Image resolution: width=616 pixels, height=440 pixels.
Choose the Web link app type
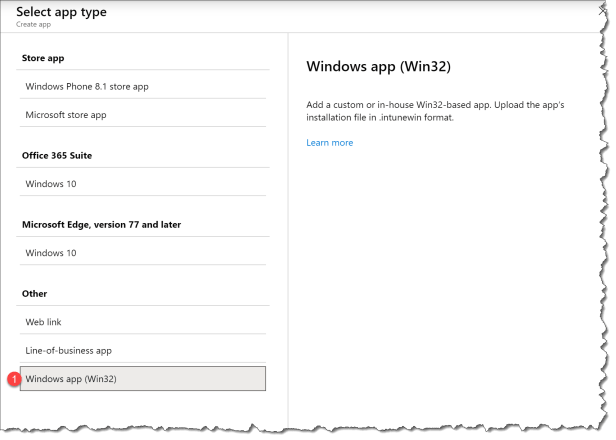click(143, 322)
